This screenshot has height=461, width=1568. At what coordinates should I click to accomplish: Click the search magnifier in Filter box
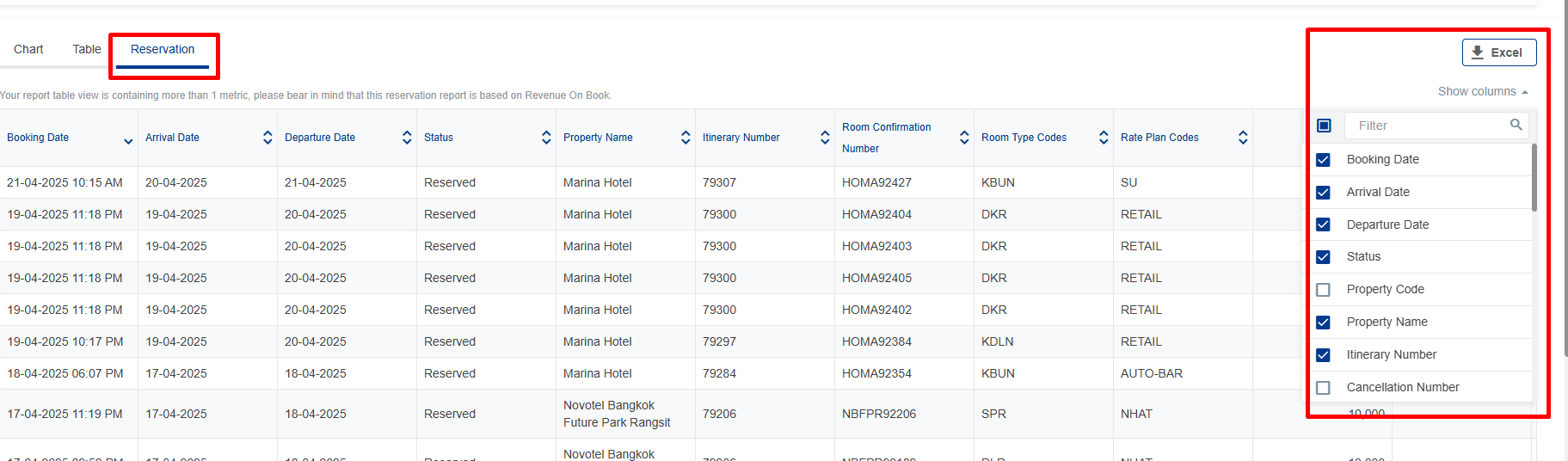[1516, 126]
